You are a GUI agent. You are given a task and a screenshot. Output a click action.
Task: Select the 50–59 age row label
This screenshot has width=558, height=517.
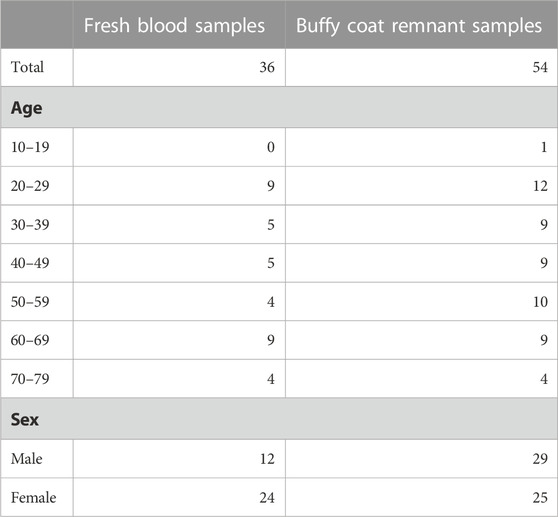click(30, 302)
